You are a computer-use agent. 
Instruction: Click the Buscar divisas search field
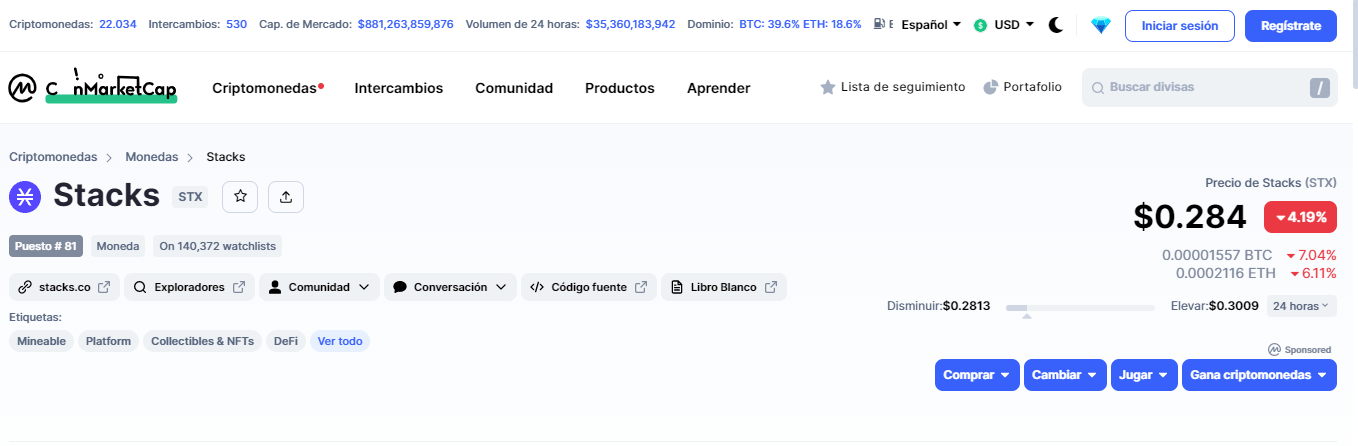1210,88
